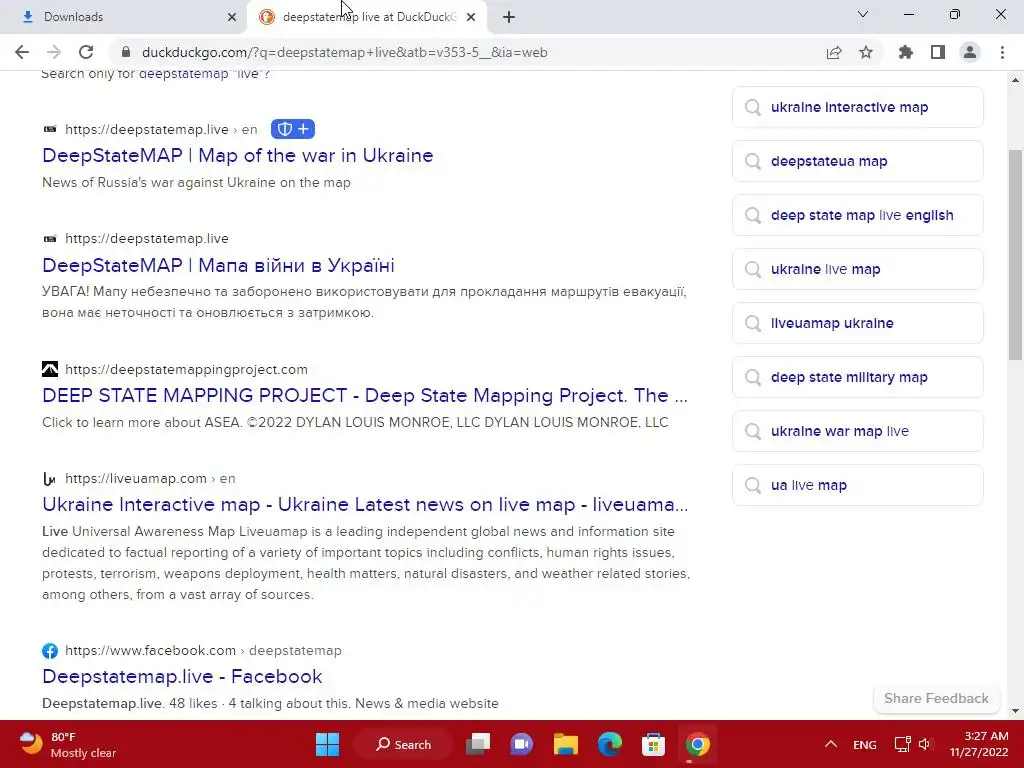Click the browser forward arrow
This screenshot has height=768, width=1024.
pos(54,52)
